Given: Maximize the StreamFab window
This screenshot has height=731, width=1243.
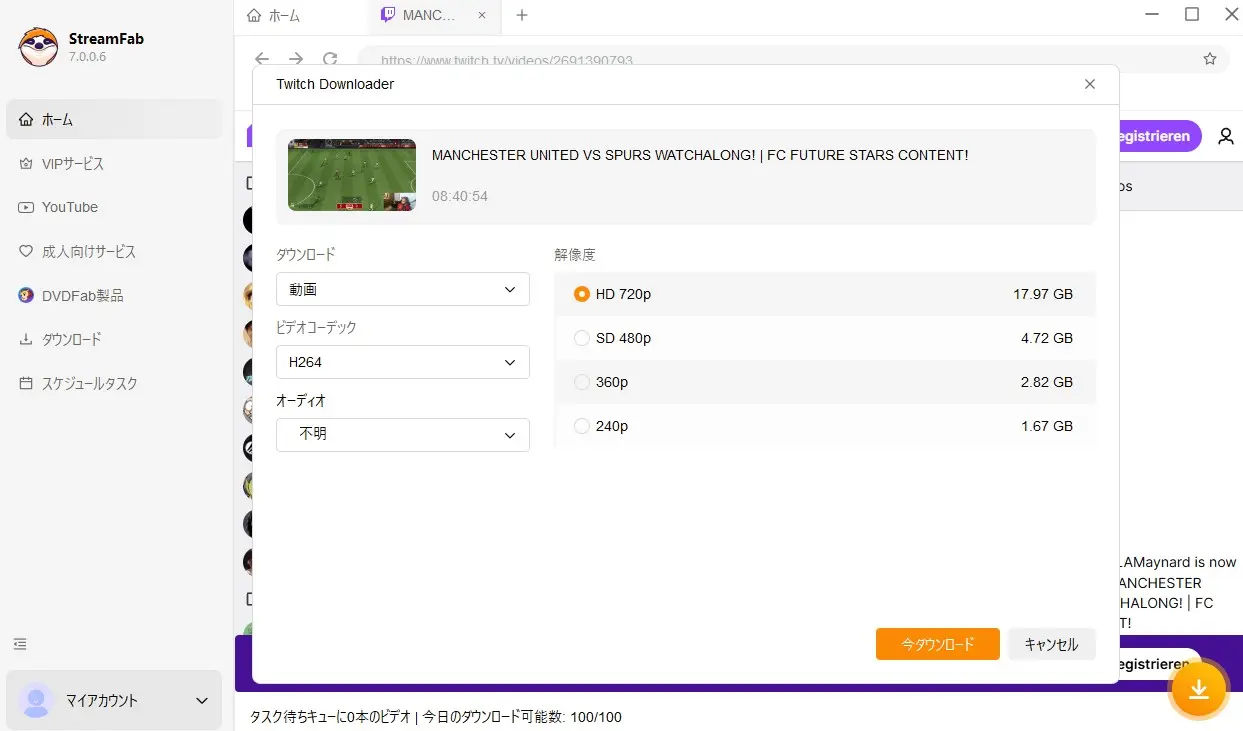Looking at the screenshot, I should coord(1192,14).
